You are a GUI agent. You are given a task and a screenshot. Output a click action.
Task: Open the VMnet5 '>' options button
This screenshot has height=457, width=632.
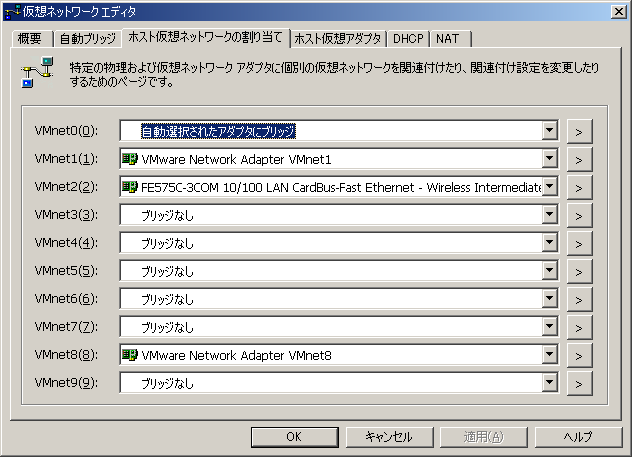pos(580,272)
